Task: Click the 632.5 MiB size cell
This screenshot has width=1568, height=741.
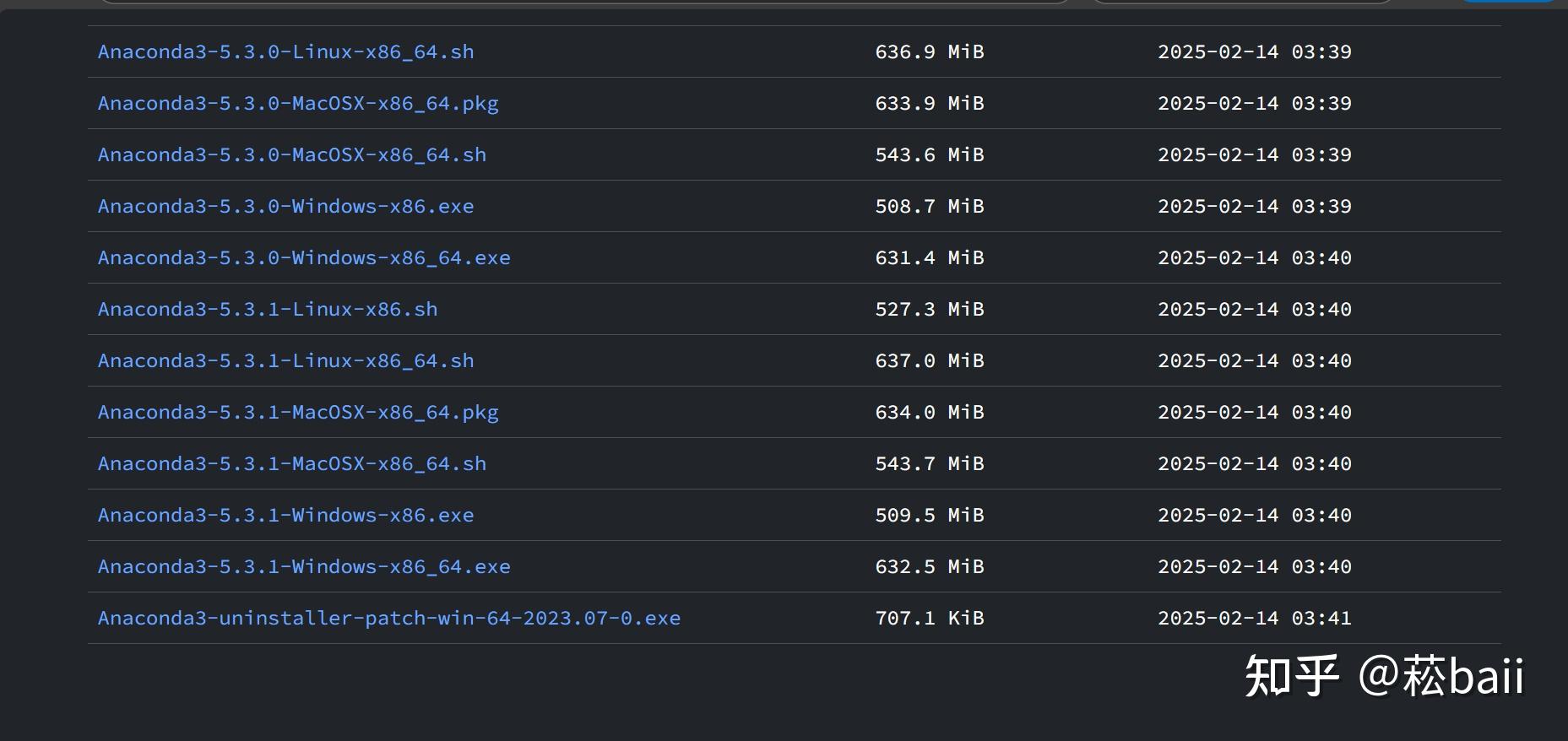Action: (930, 566)
